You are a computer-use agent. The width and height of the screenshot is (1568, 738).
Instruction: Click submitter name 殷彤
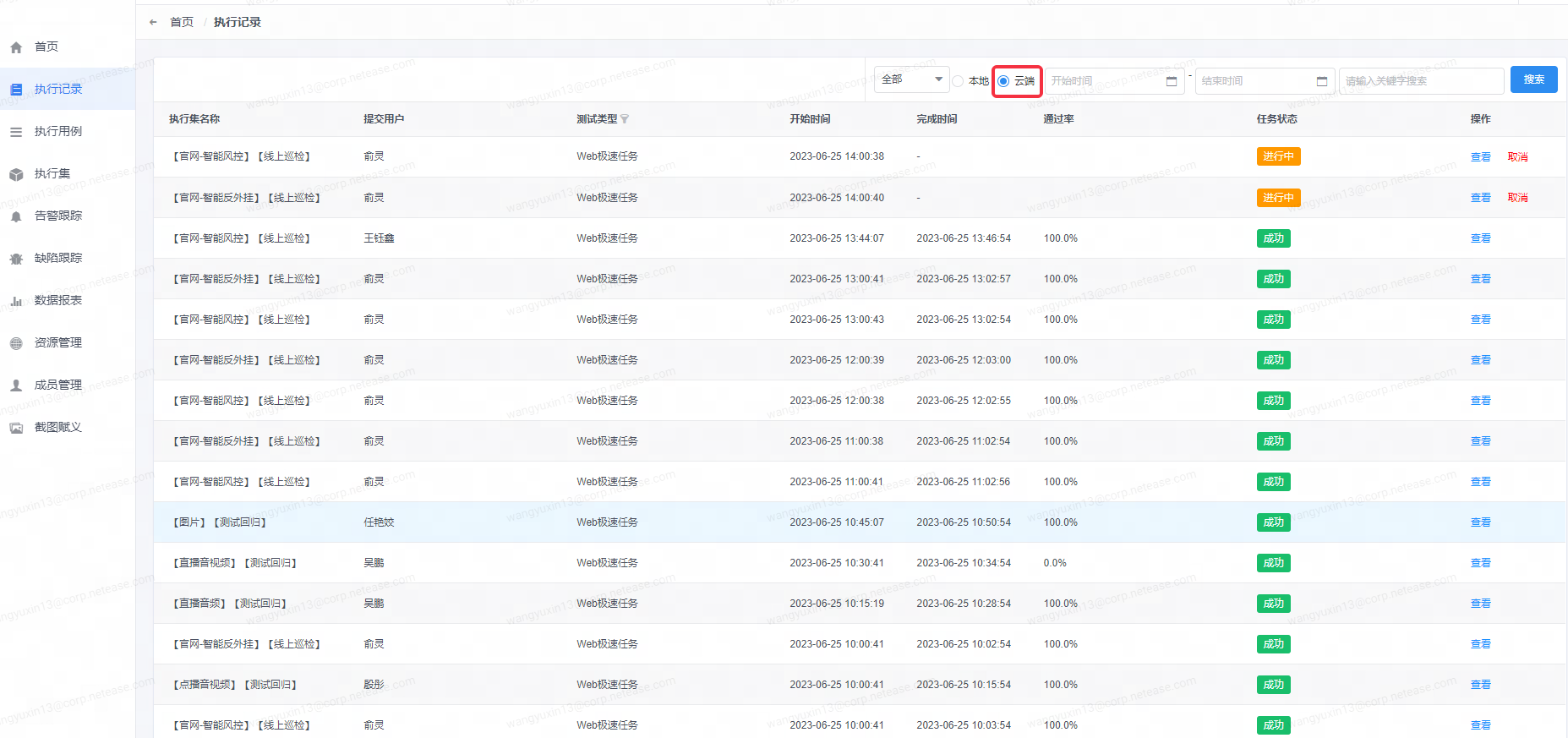(x=374, y=685)
